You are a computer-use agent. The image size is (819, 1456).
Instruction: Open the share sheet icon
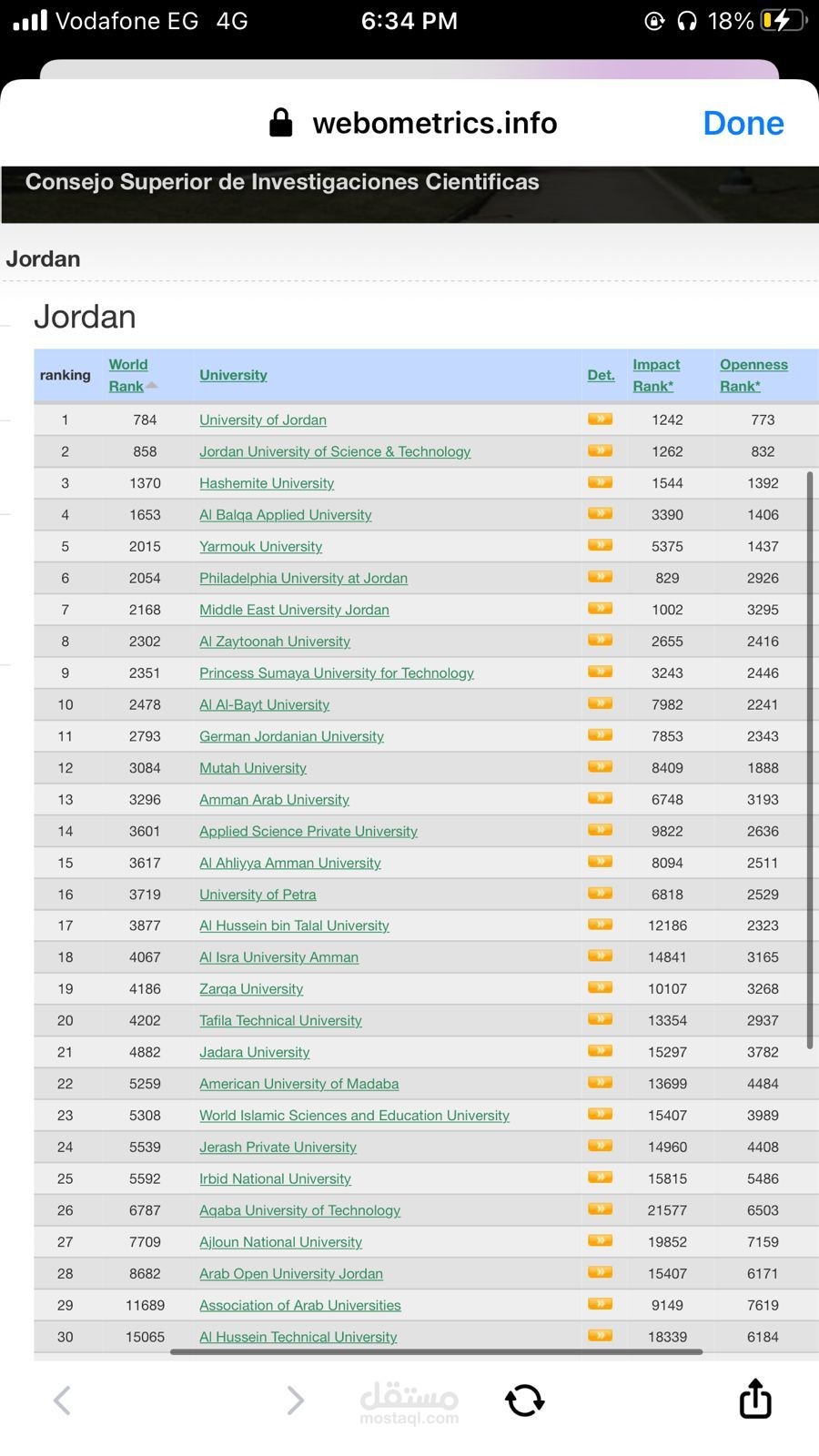pyautogui.click(x=755, y=1399)
